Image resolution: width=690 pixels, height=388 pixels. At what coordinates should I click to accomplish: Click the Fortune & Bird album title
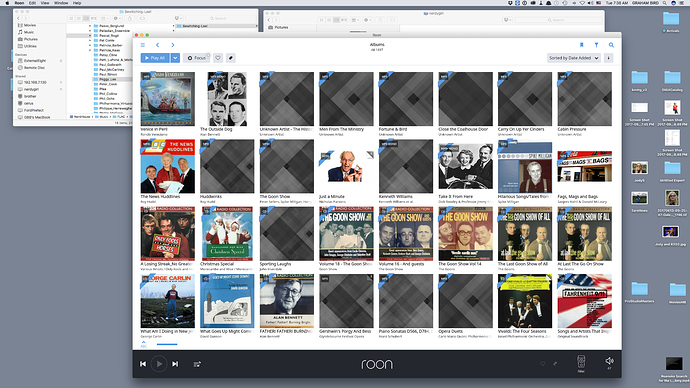393,129
